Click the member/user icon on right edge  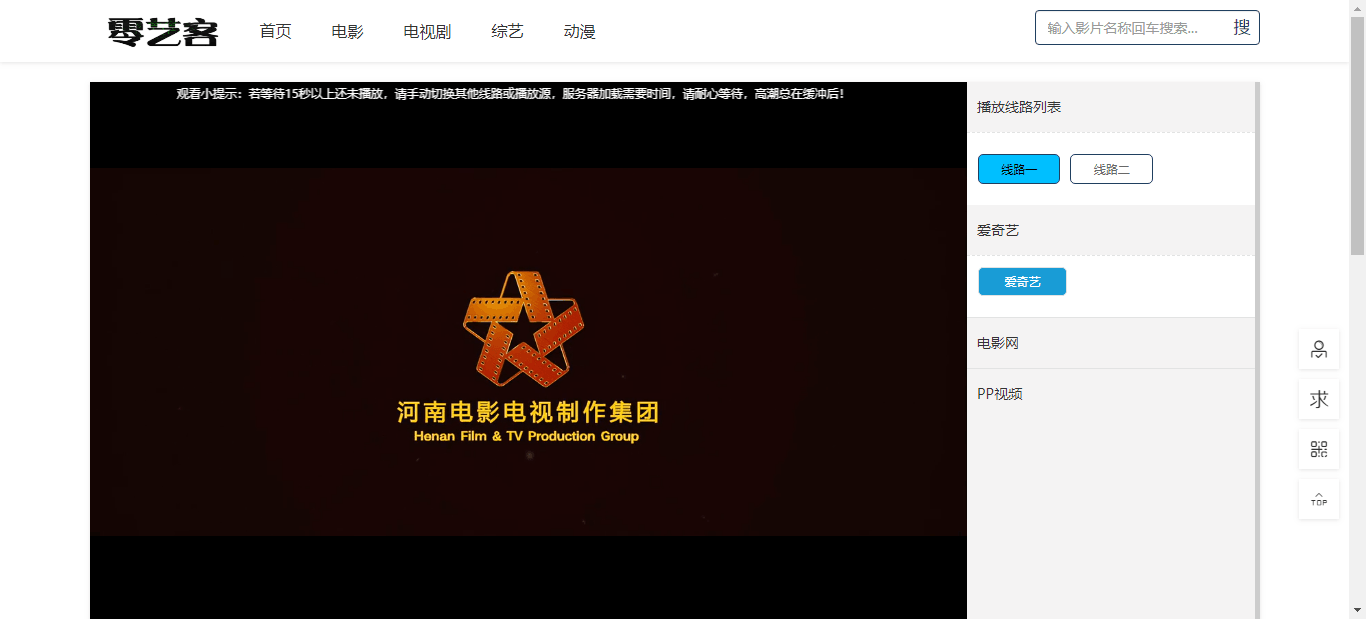point(1318,349)
